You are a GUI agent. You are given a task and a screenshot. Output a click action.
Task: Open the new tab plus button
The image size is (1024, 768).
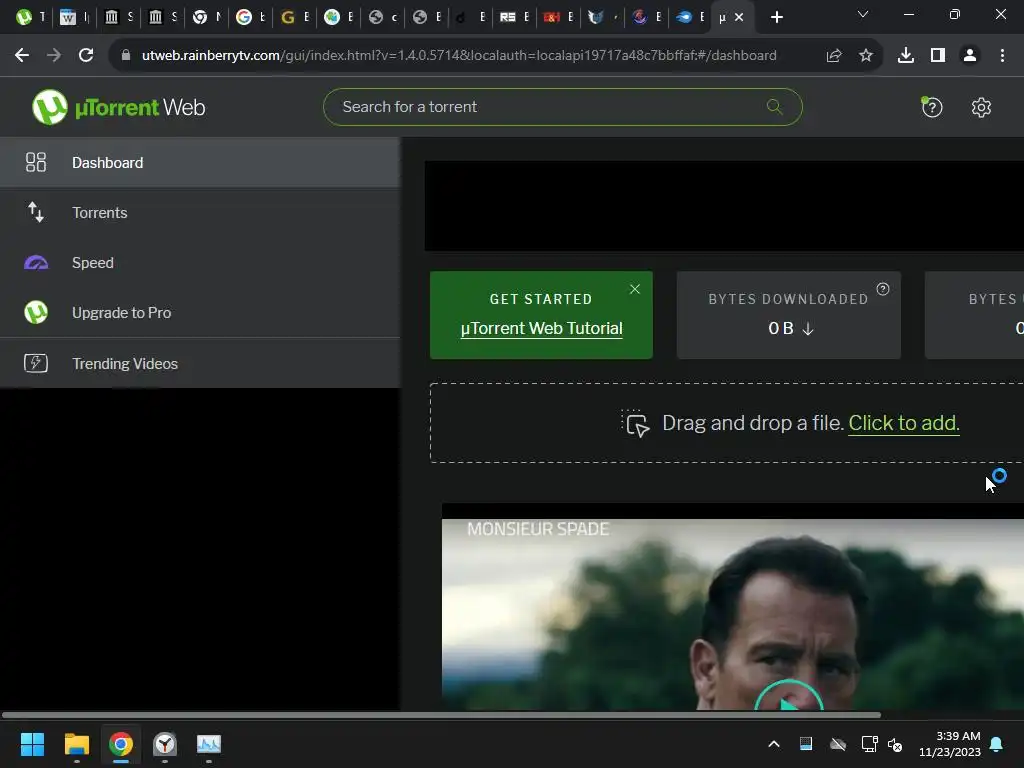(x=776, y=17)
